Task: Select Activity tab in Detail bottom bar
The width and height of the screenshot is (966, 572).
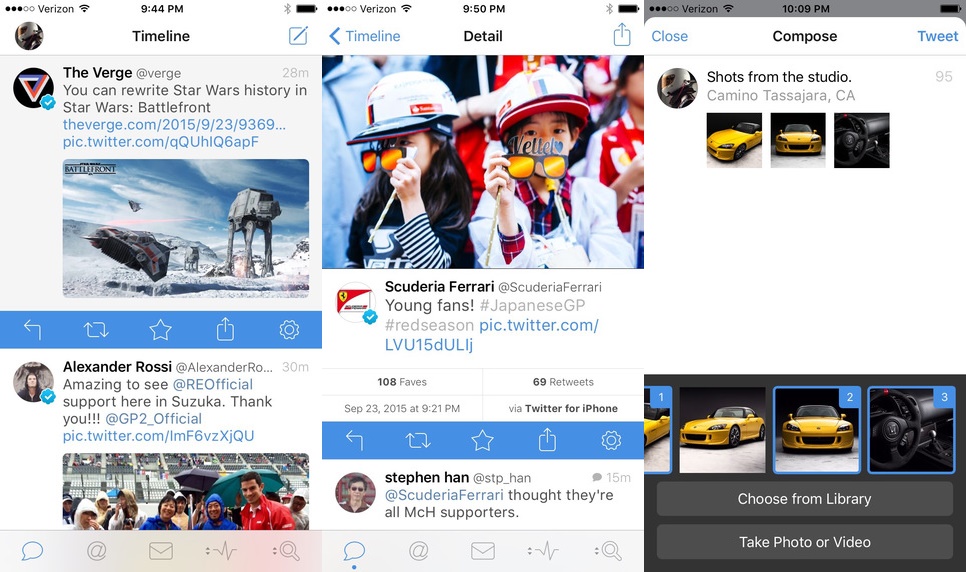Action: pos(543,550)
